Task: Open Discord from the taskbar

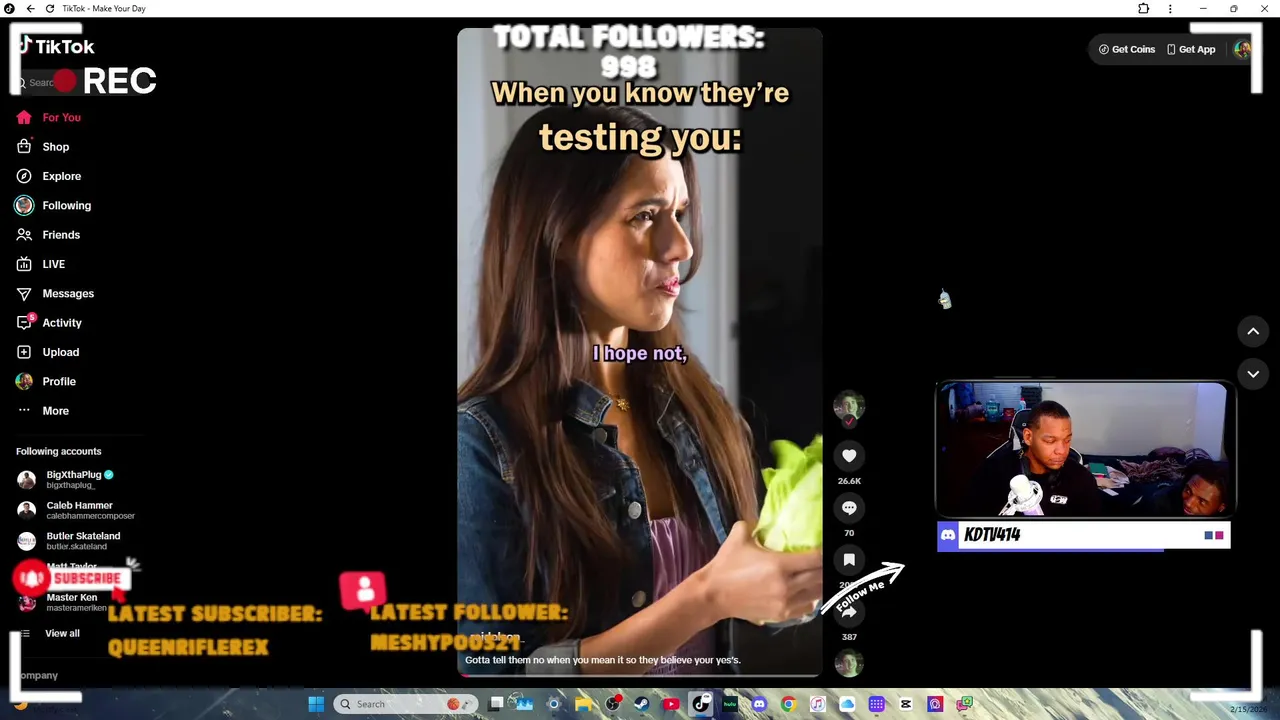Action: tap(759, 704)
